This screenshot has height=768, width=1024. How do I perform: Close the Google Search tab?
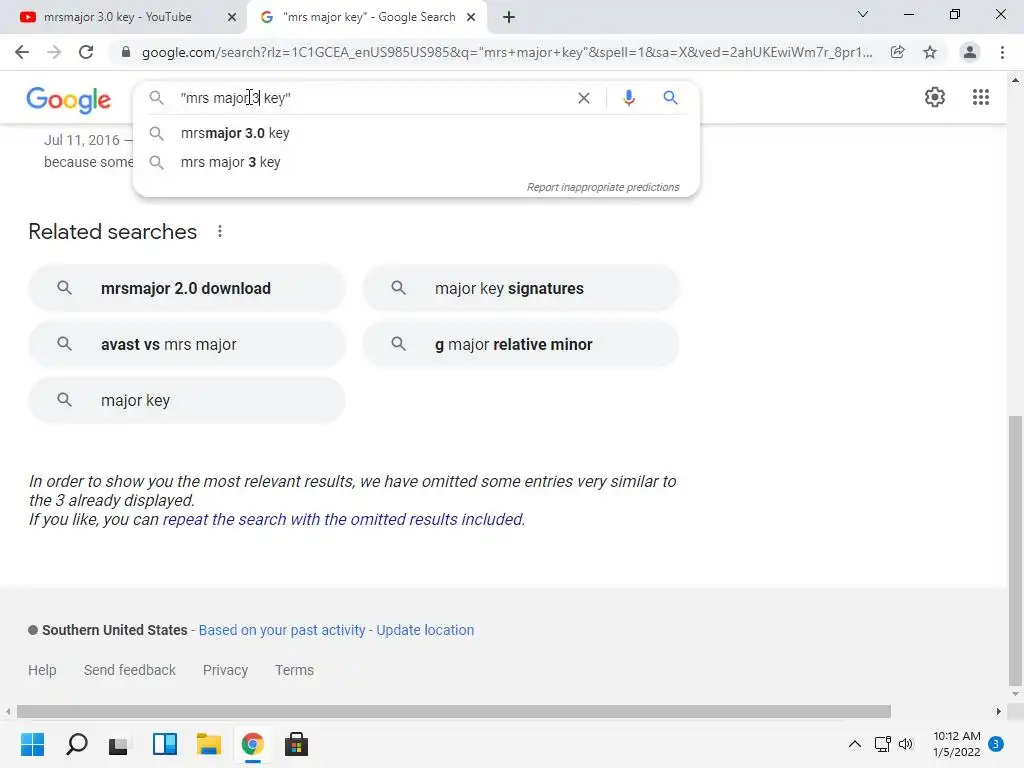pyautogui.click(x=471, y=18)
